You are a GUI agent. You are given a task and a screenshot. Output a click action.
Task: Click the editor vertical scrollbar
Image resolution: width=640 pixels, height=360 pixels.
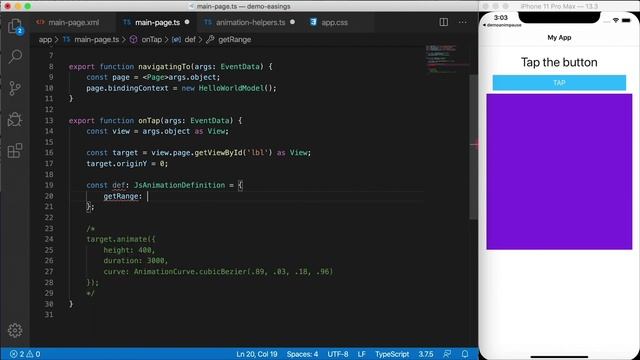(473, 147)
